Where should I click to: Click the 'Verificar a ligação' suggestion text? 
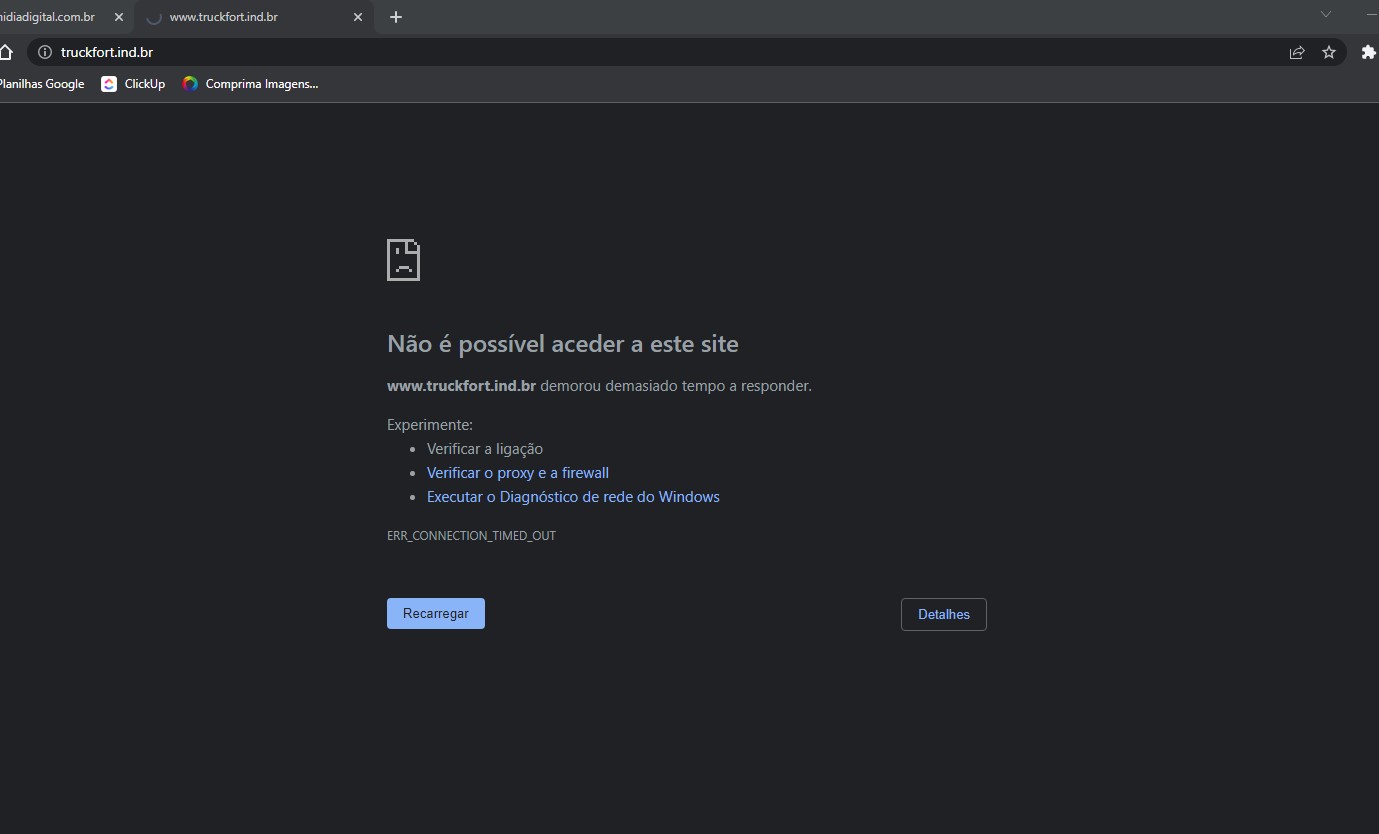tap(485, 449)
